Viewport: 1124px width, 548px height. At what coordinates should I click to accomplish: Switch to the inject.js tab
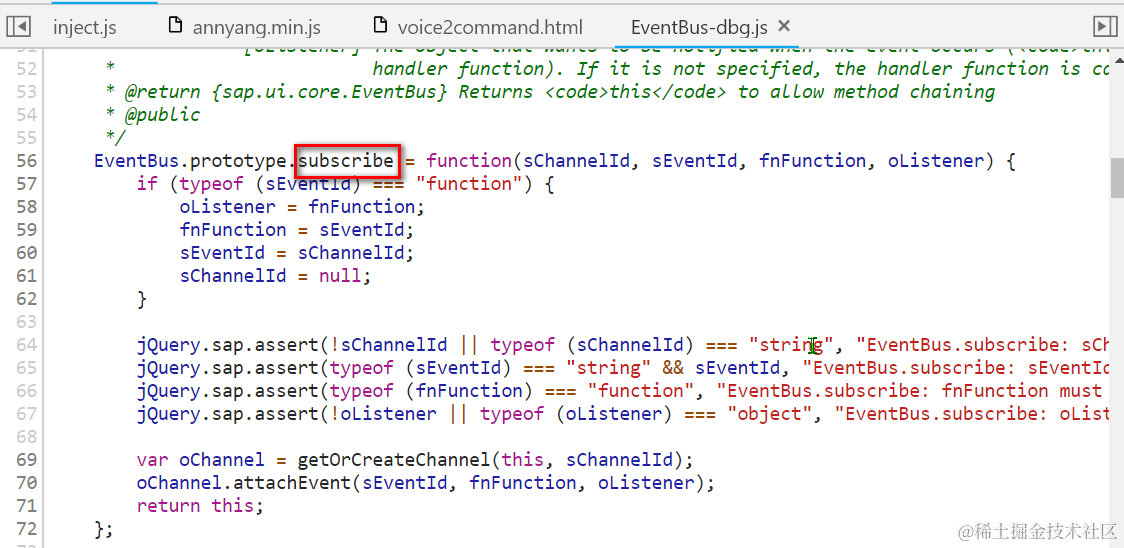pos(85,28)
